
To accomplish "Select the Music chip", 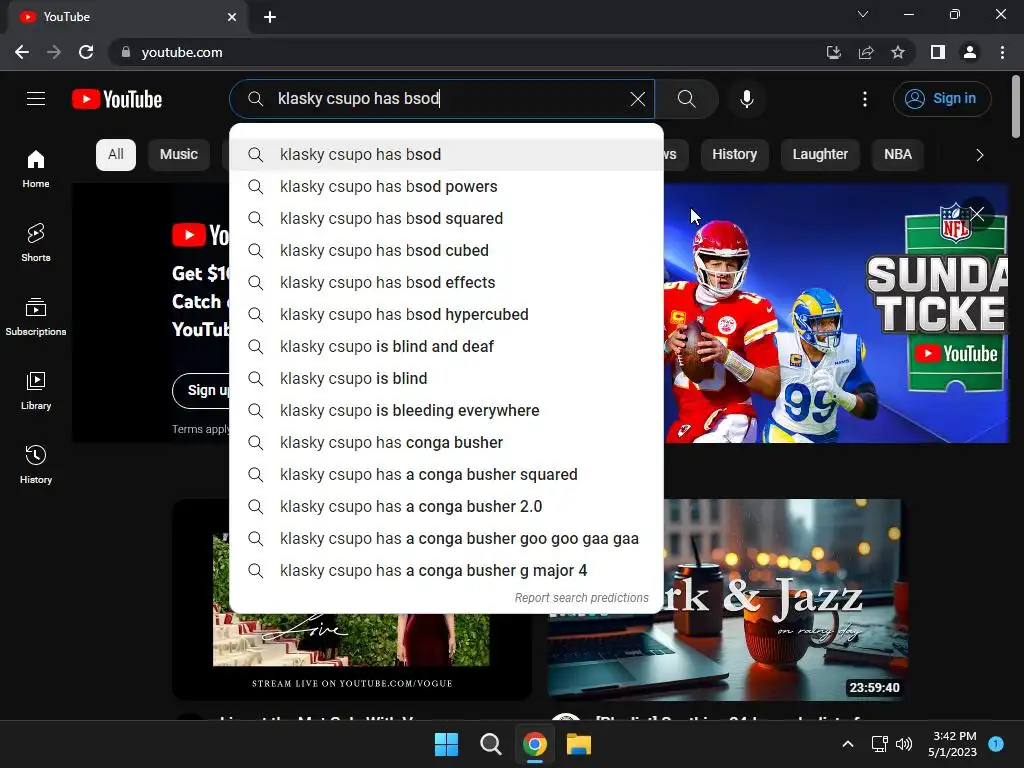I will tap(179, 155).
